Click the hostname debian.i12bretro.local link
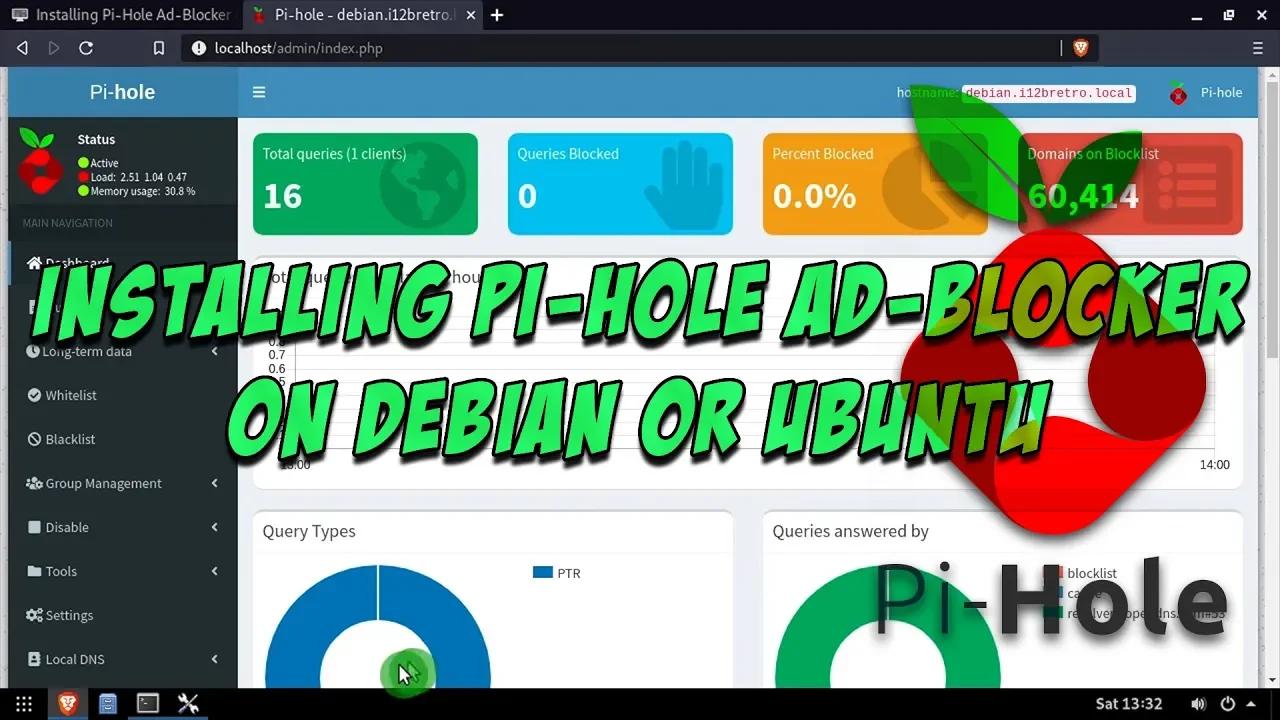 click(x=1047, y=93)
